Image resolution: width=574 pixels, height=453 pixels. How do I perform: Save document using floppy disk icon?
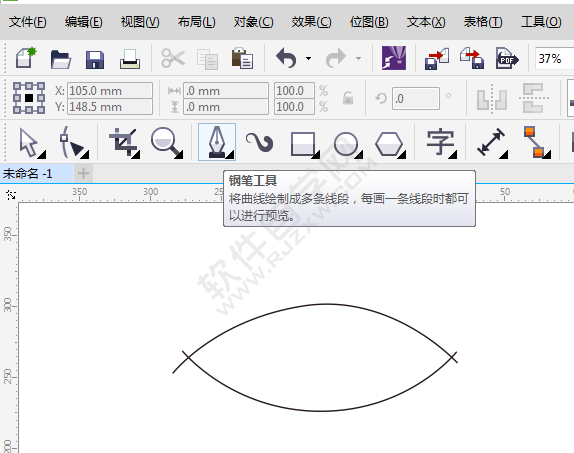(95, 59)
